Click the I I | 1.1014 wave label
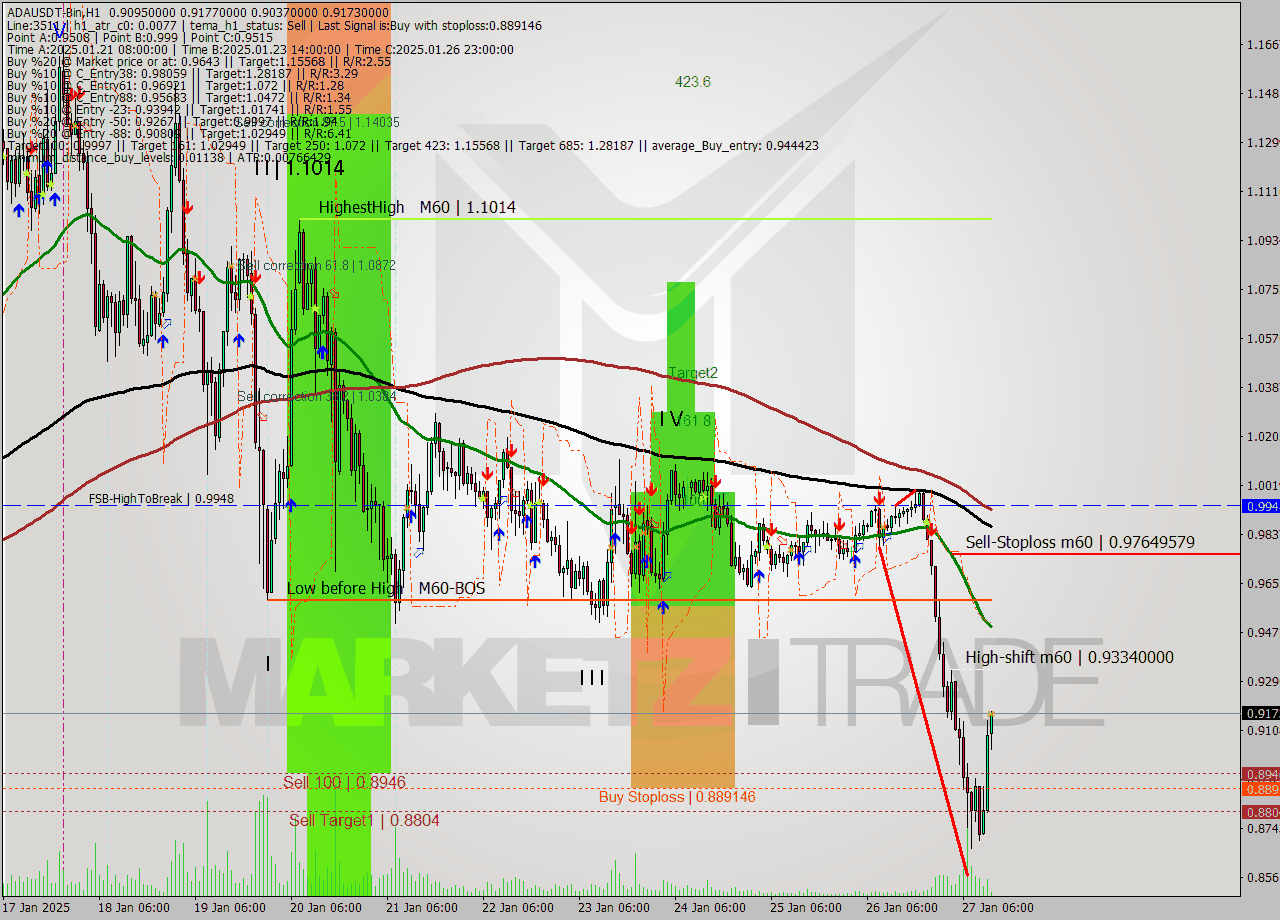Viewport: 1280px width, 920px height. [299, 168]
